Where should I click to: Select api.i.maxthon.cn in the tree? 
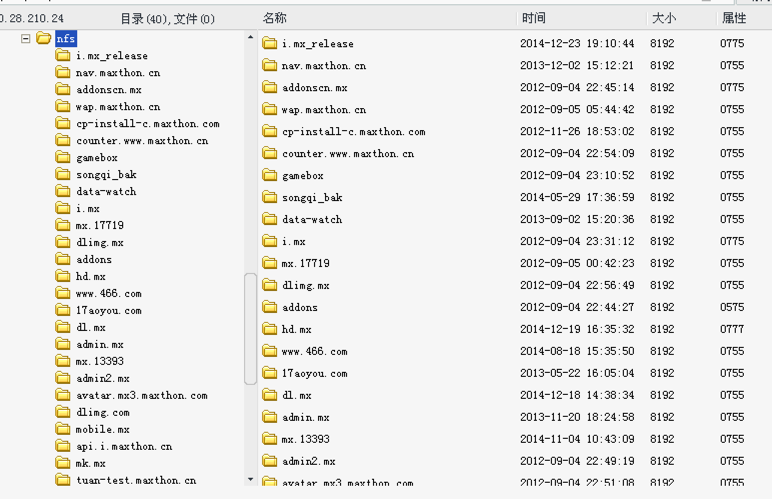[x=124, y=446]
